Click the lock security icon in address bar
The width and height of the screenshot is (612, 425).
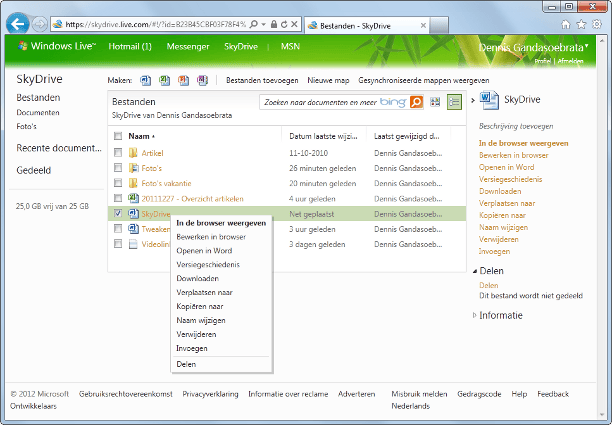click(x=274, y=25)
